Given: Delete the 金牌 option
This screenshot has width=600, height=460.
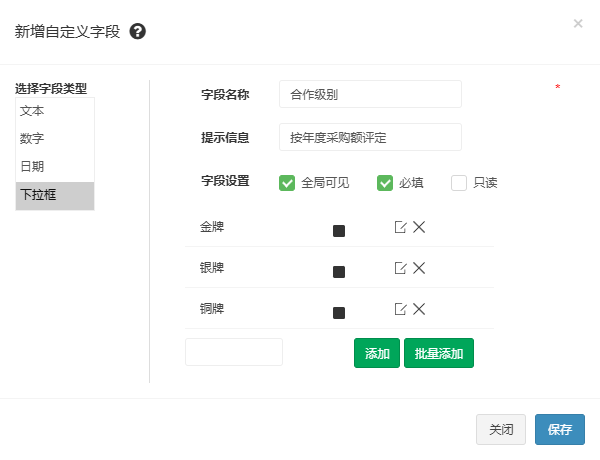Looking at the screenshot, I should point(419,227).
